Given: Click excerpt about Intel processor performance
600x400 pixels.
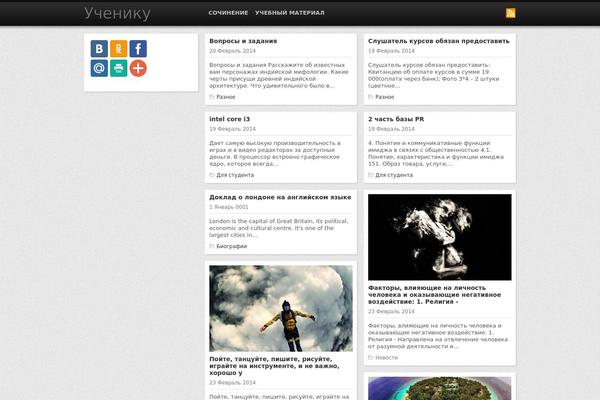Looking at the screenshot, I should coord(275,153).
